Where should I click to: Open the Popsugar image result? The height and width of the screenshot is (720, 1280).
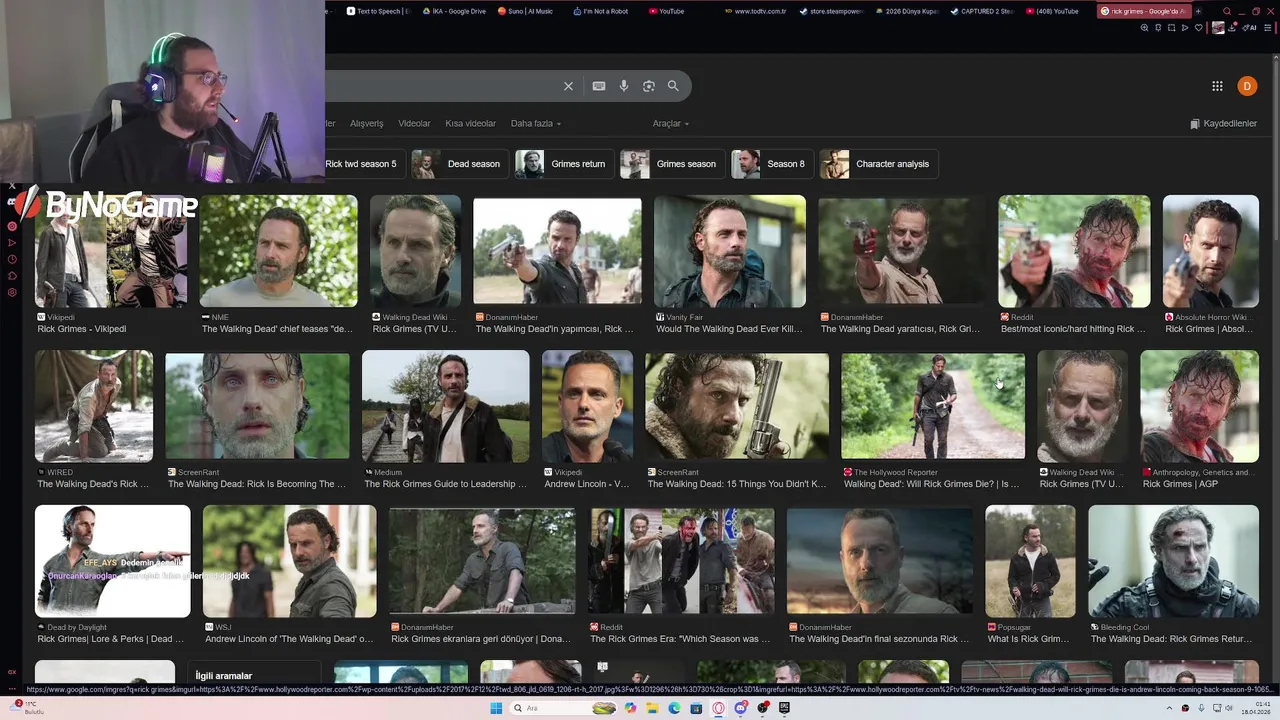(x=1030, y=561)
